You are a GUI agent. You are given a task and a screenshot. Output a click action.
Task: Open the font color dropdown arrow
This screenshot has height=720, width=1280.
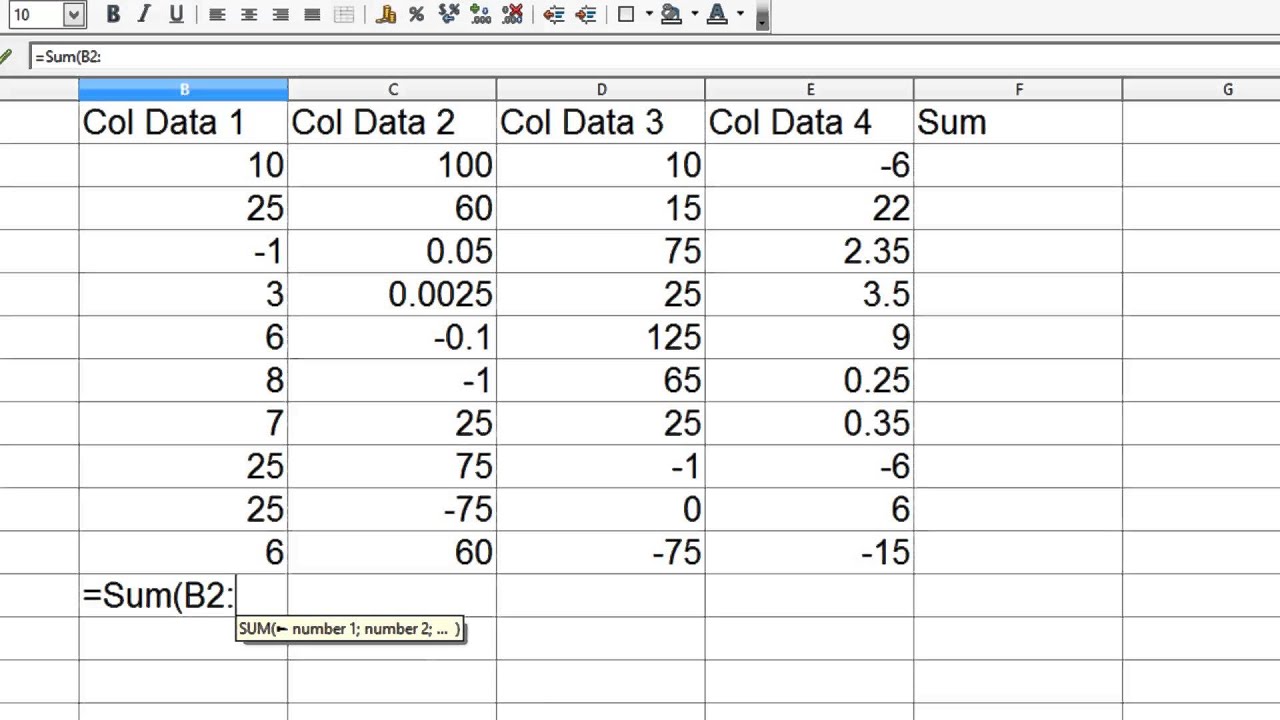[x=740, y=14]
